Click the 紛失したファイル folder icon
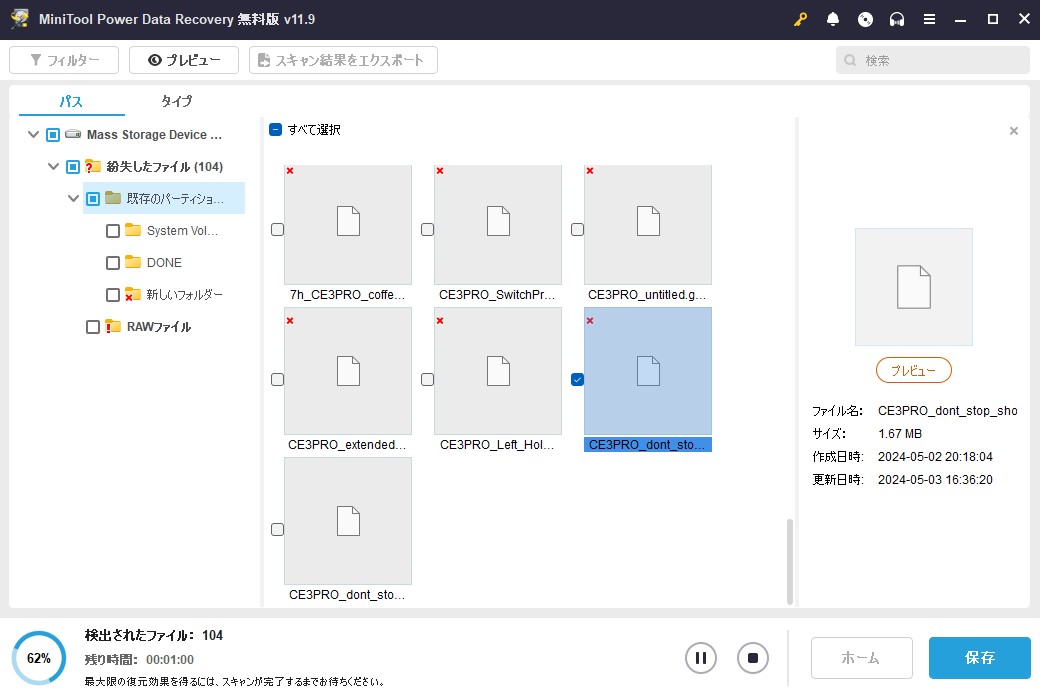 (93, 166)
